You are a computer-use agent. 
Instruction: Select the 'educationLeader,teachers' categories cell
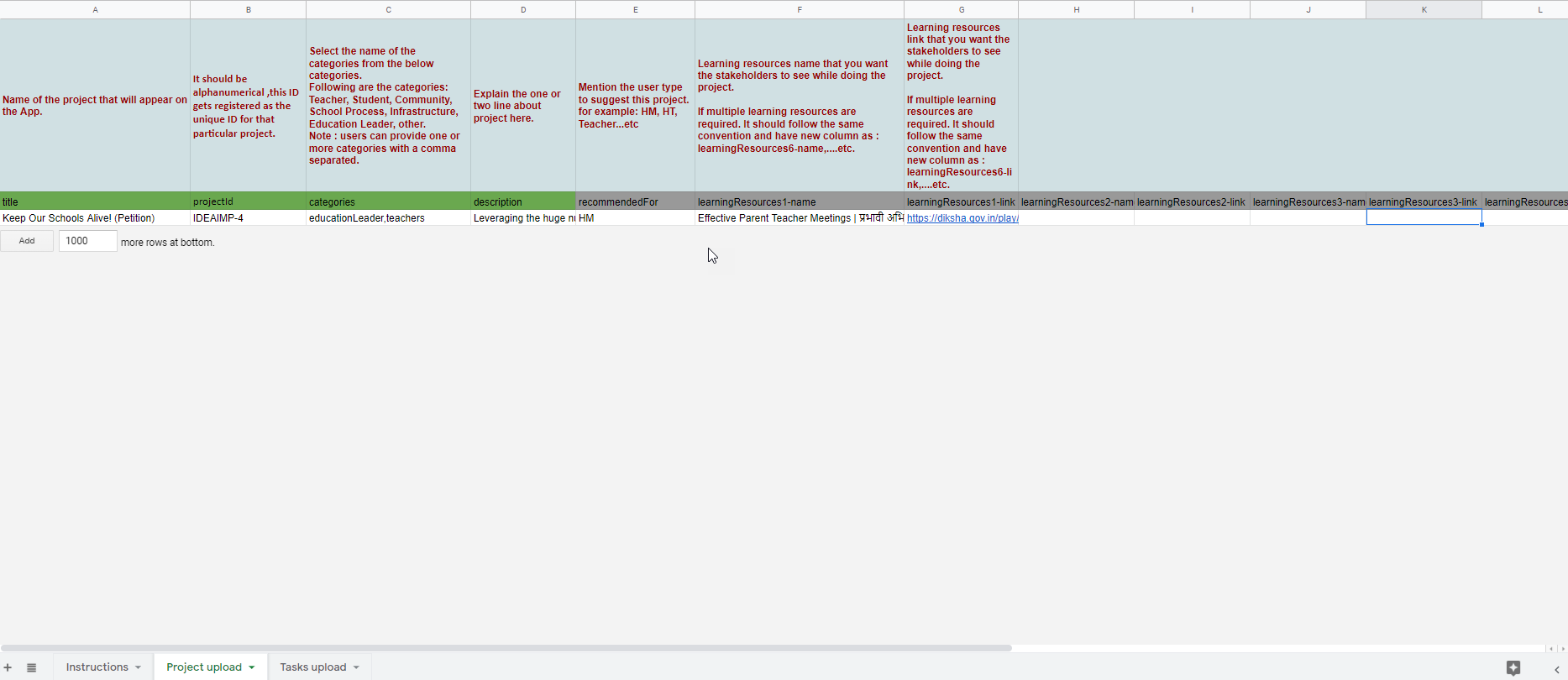coord(388,218)
